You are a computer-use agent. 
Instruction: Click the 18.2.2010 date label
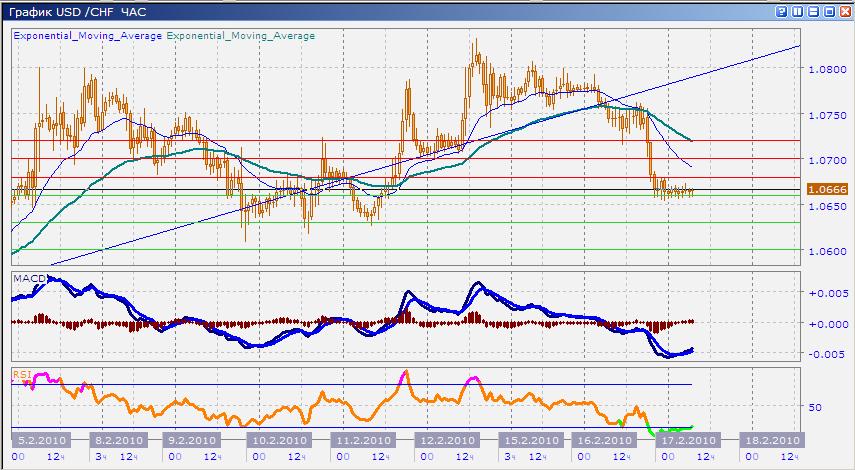771,440
